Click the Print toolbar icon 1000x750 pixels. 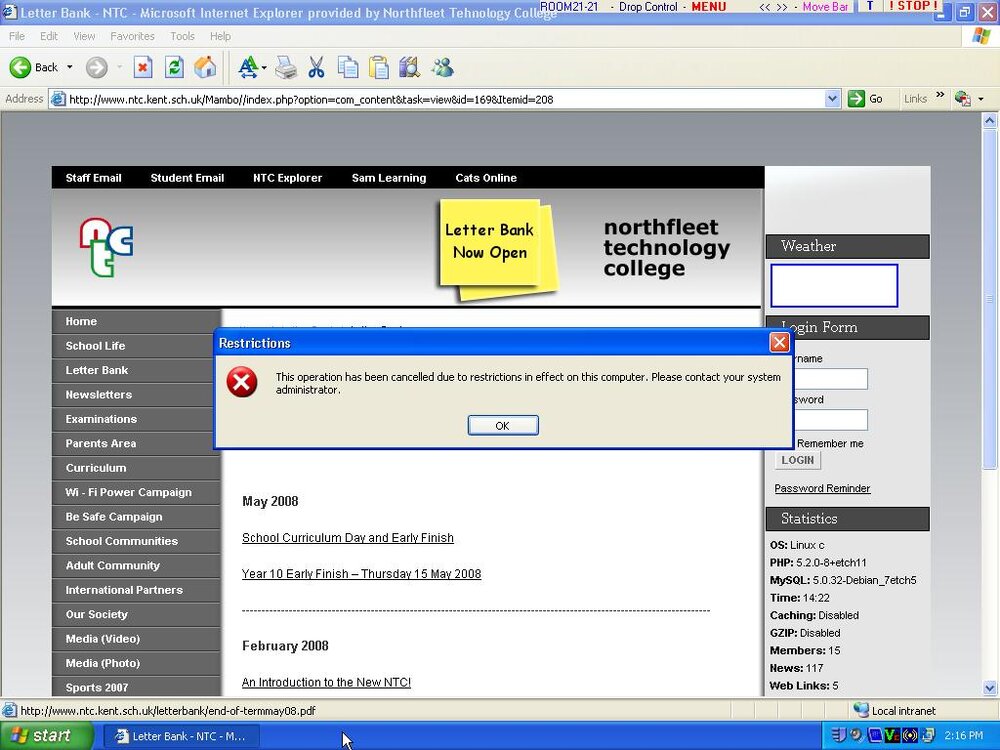pyautogui.click(x=286, y=67)
